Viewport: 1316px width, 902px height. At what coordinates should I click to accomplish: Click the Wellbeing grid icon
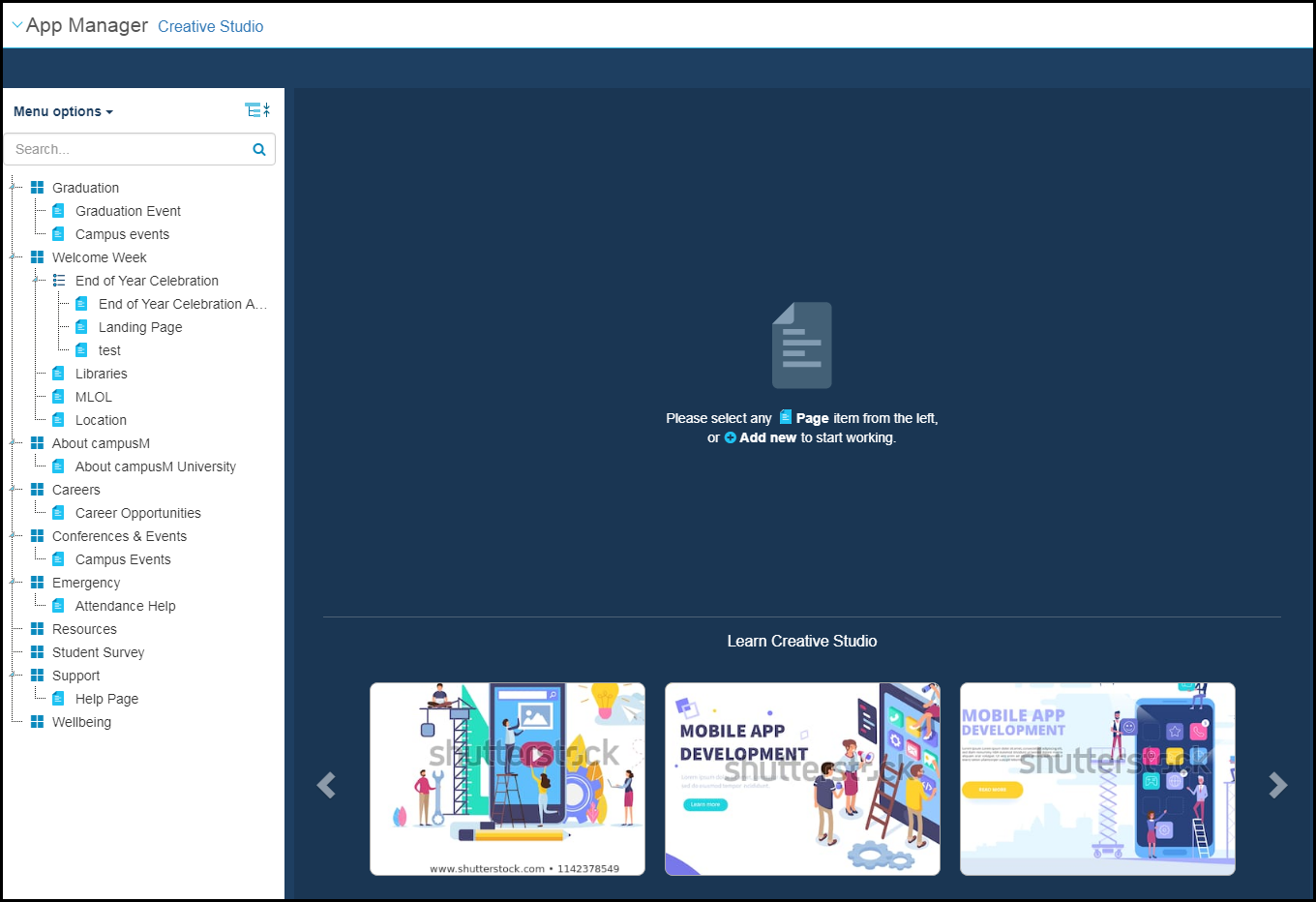click(x=37, y=722)
